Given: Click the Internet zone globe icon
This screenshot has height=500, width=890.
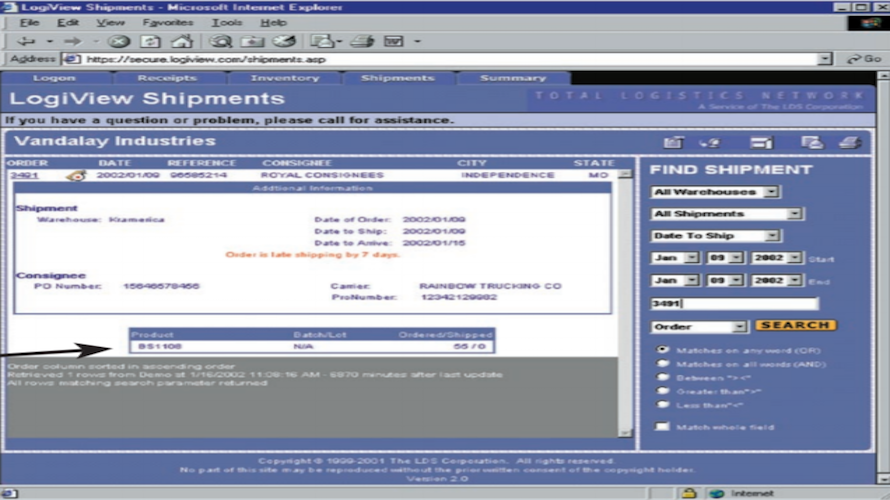Looking at the screenshot, I should tap(716, 493).
